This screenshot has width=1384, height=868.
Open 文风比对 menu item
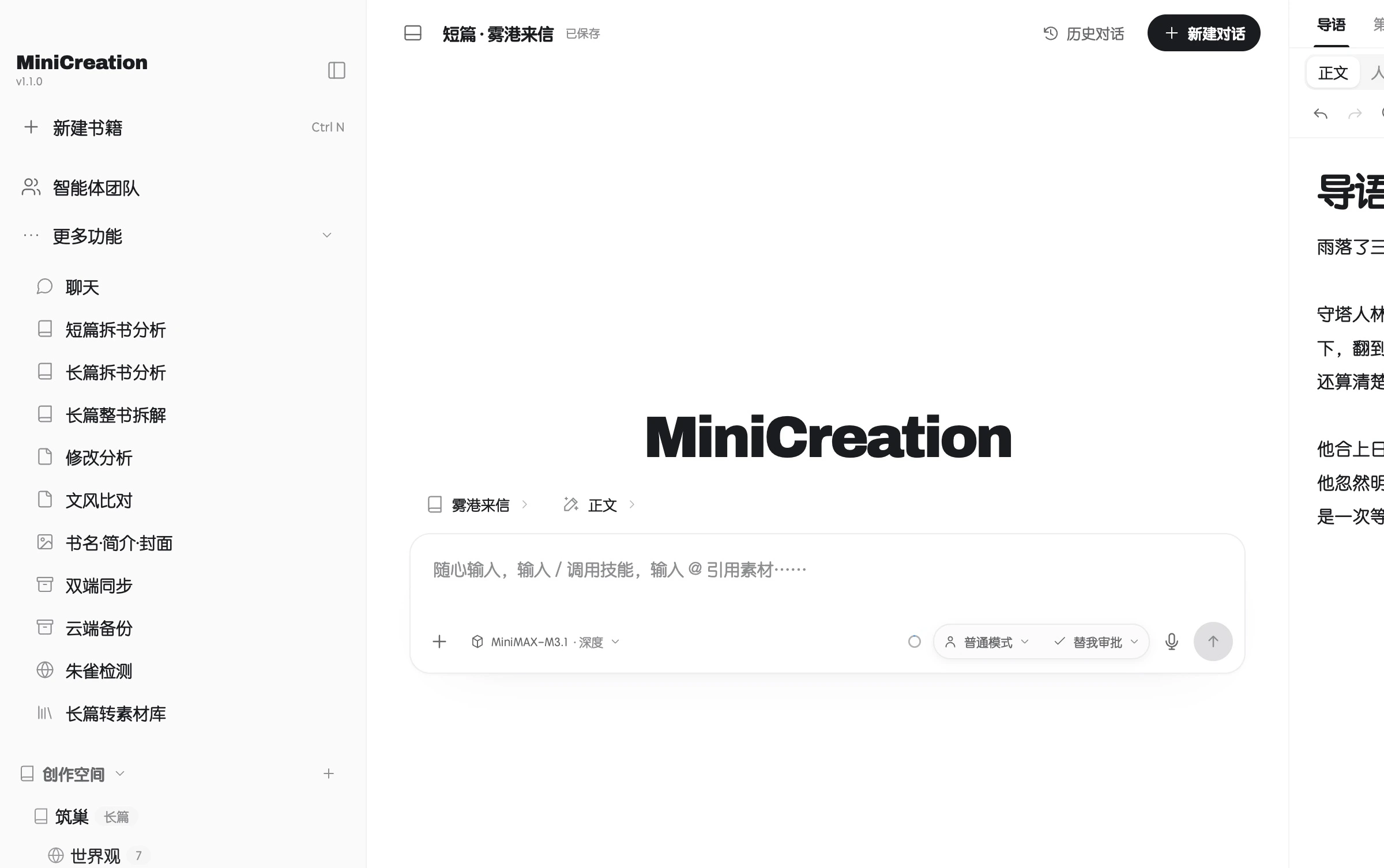pos(99,500)
